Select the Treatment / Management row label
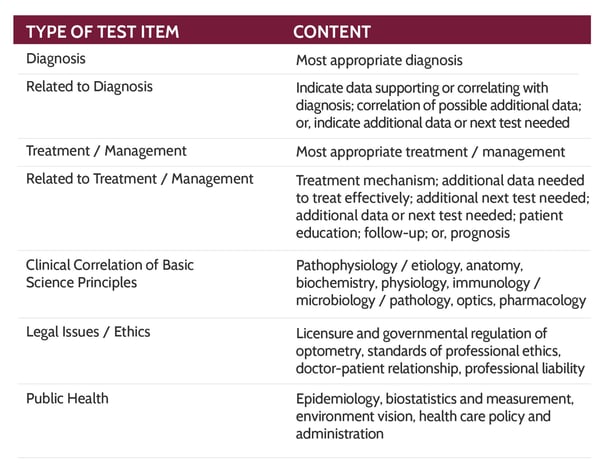The width and height of the screenshot is (600, 471). point(106,151)
